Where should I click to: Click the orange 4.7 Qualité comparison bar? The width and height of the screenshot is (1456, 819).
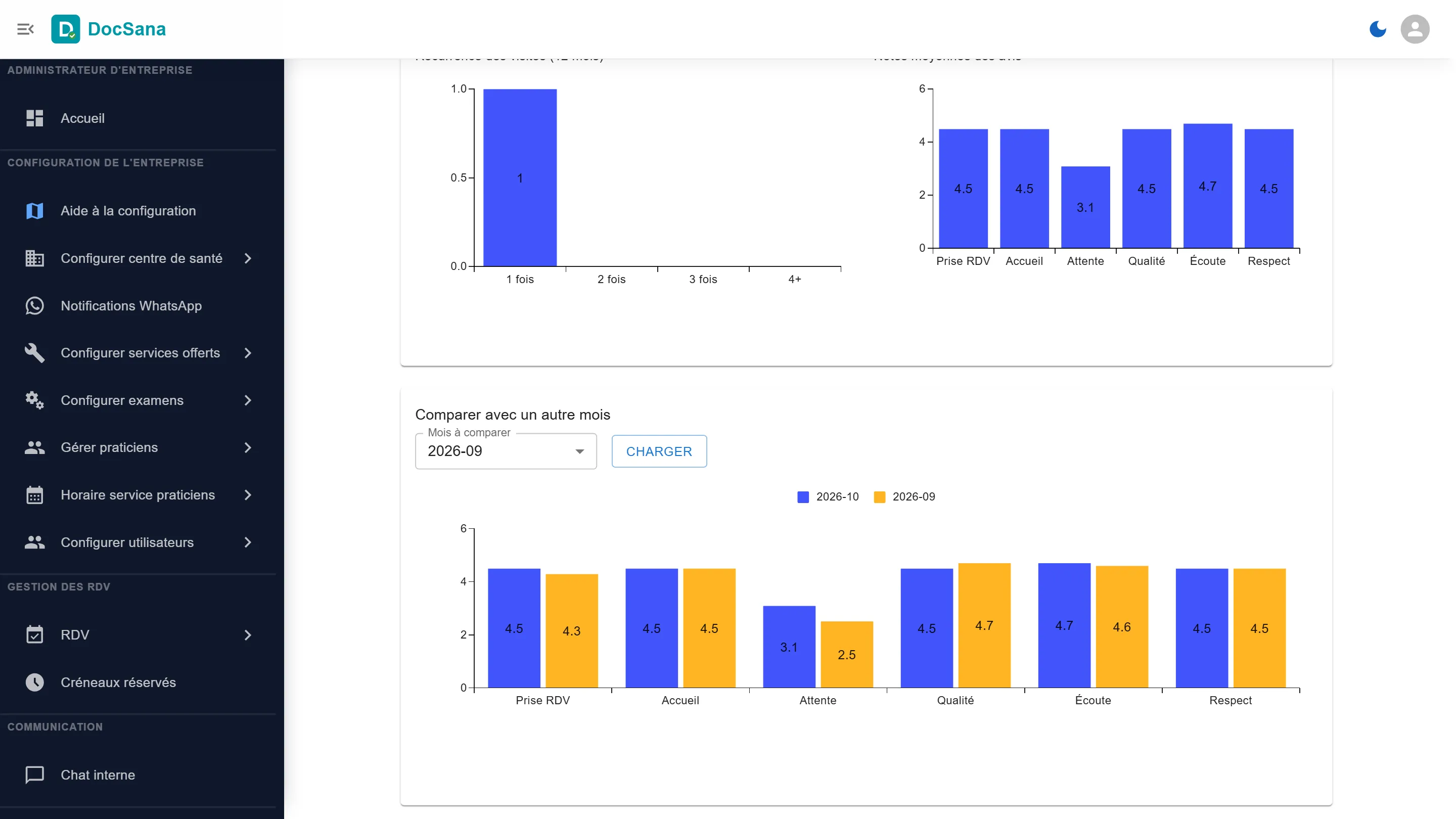(x=984, y=625)
